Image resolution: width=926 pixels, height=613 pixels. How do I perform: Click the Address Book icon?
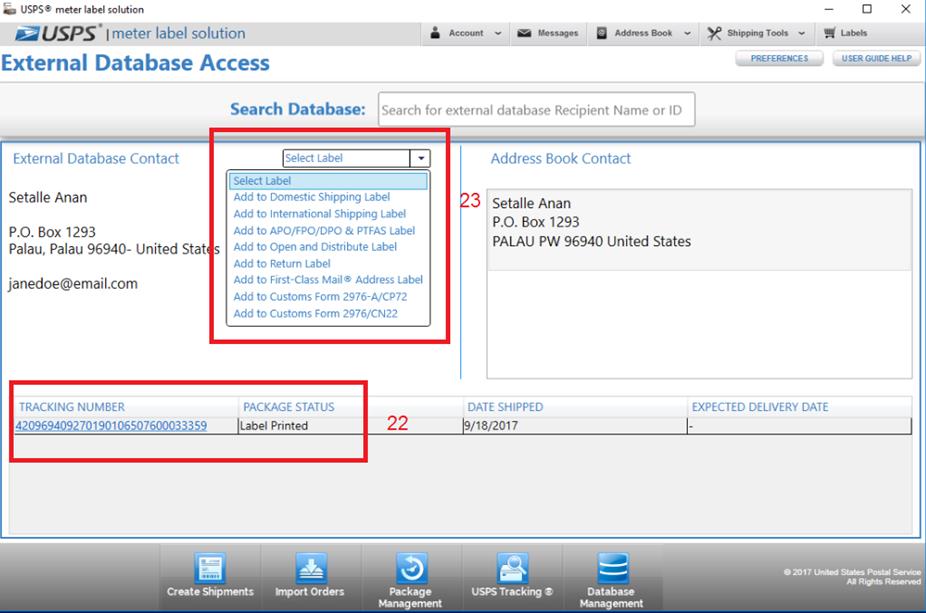point(602,33)
